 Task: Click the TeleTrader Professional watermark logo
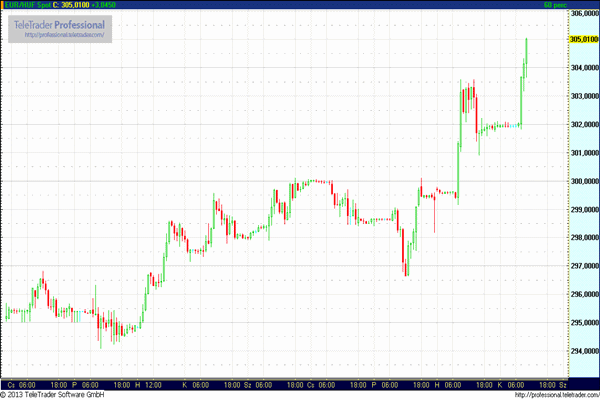(57, 24)
